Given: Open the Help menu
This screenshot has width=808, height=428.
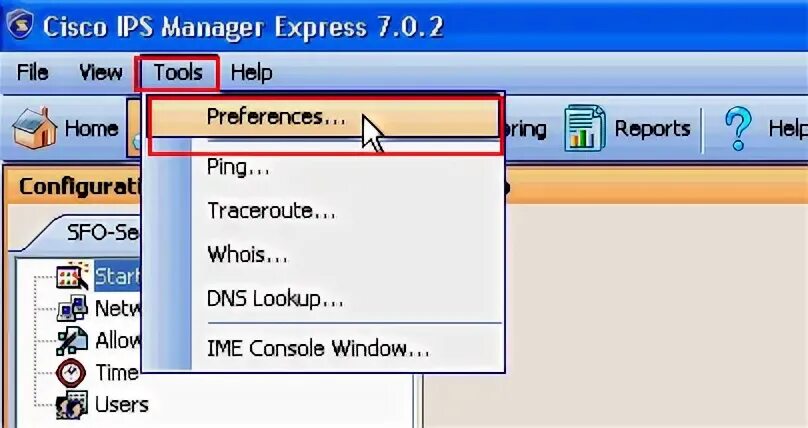Looking at the screenshot, I should (x=251, y=73).
